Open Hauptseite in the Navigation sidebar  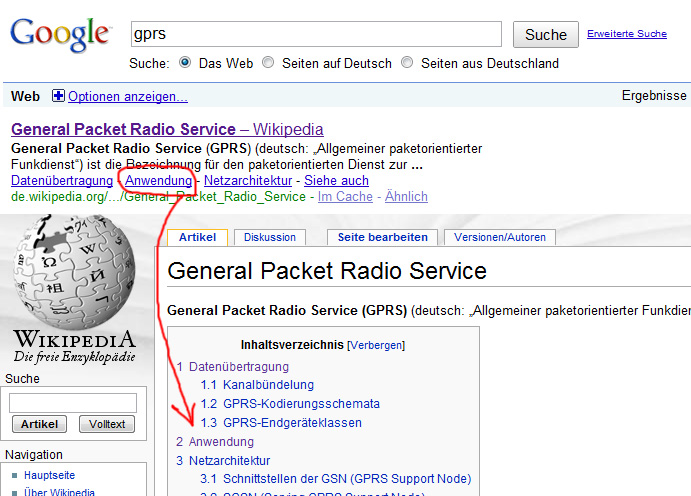49,475
